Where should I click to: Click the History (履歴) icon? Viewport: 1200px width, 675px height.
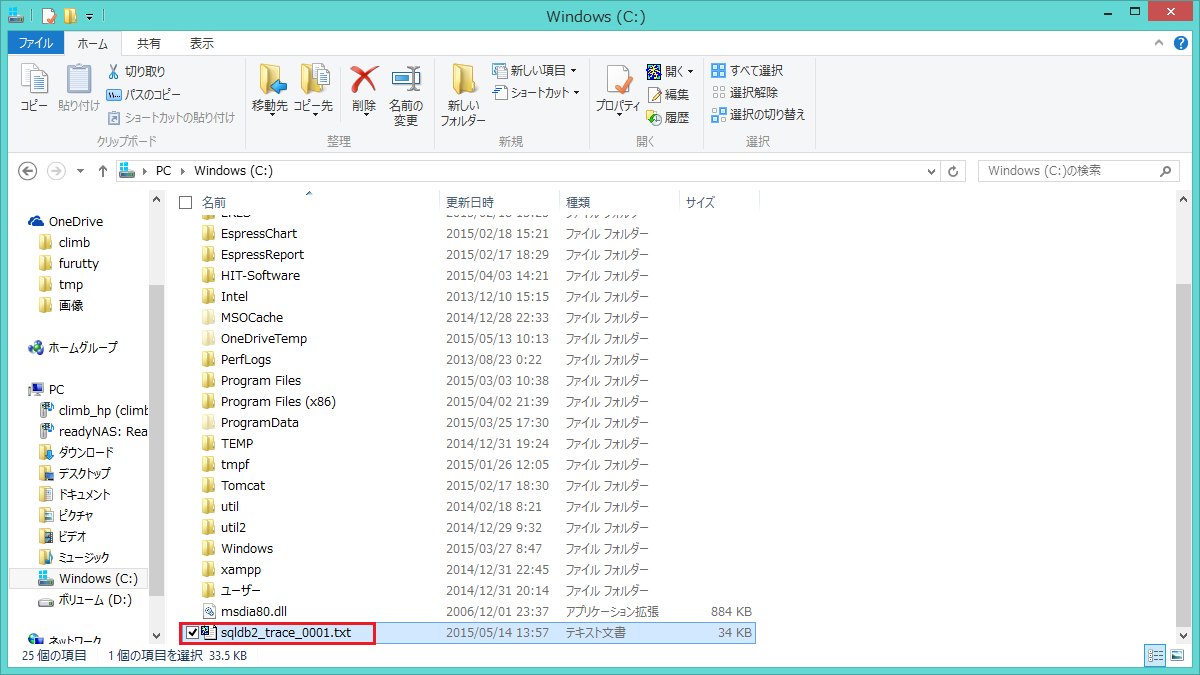pos(655,117)
